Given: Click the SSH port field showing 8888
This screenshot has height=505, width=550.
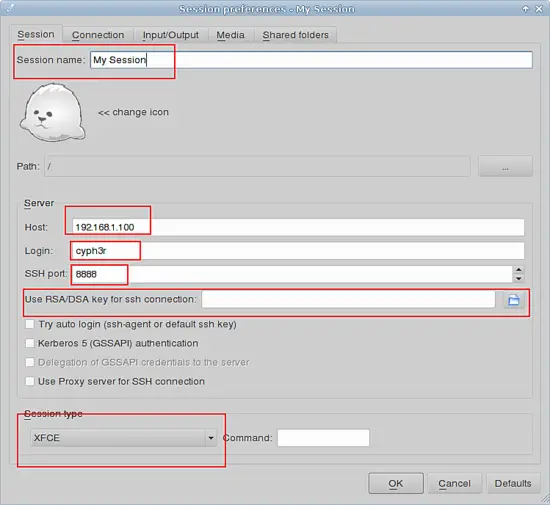Looking at the screenshot, I should [x=292, y=274].
